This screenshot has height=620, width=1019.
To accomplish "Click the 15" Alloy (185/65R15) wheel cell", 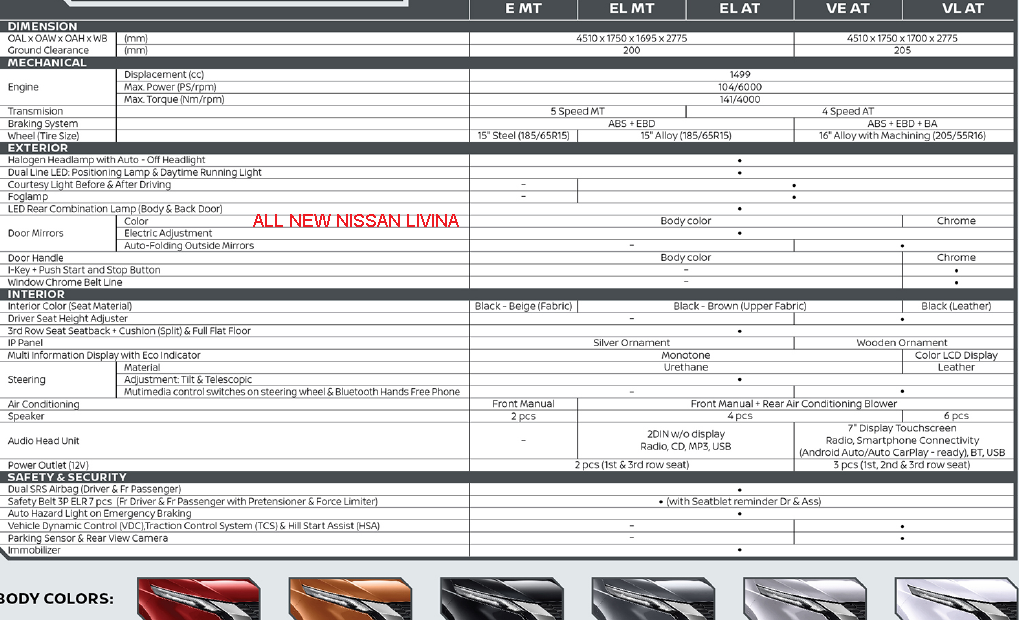I will (x=686, y=136).
